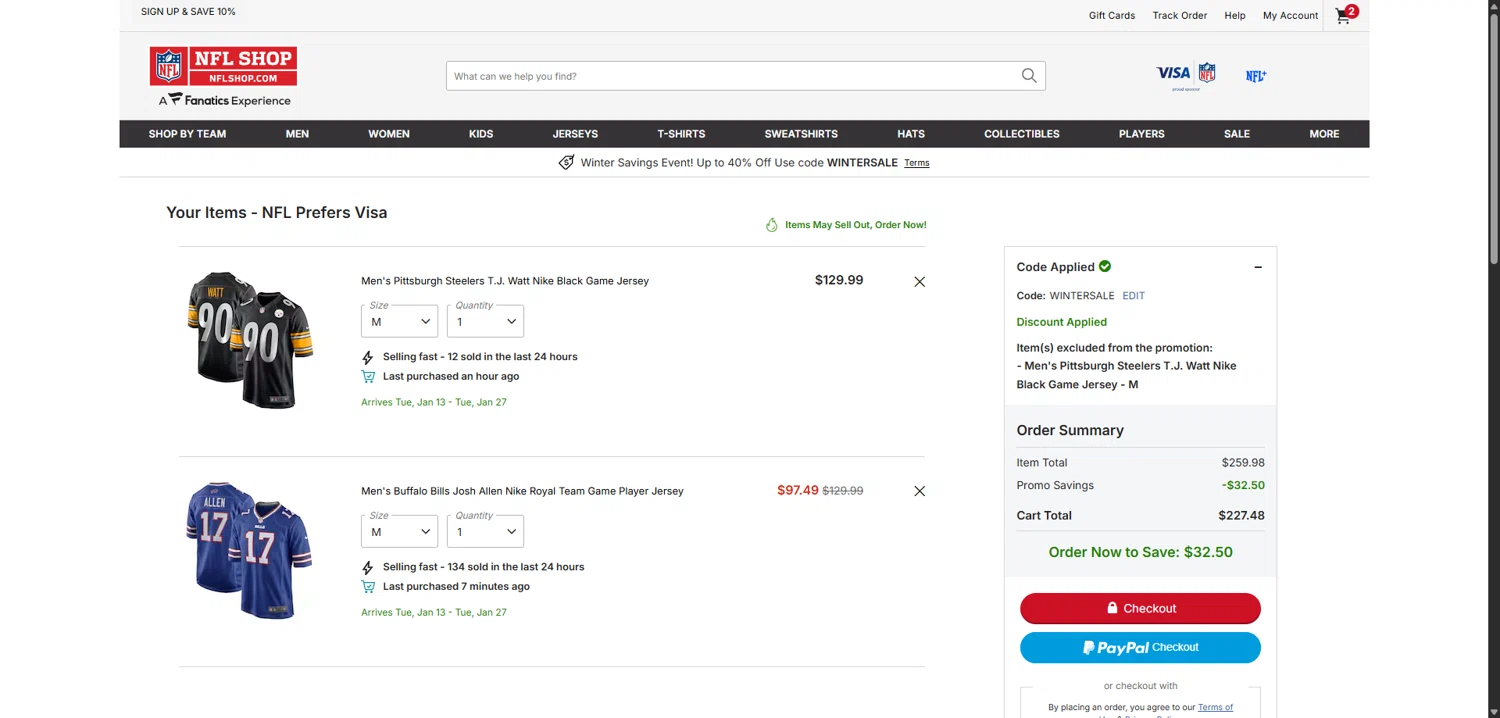Open the Players menu

[x=1142, y=134]
